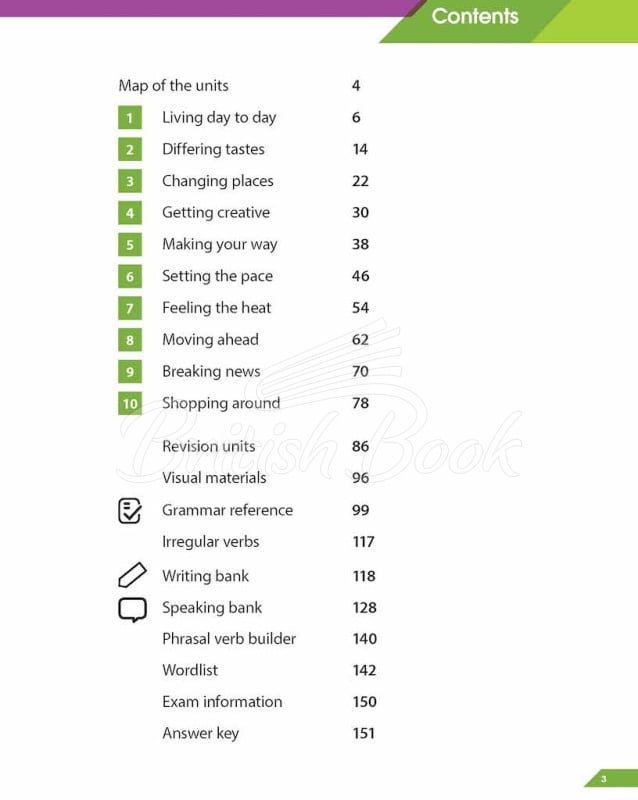Screen dimensions: 638x800
Task: Open the Setting the pace entry
Action: 217,276
